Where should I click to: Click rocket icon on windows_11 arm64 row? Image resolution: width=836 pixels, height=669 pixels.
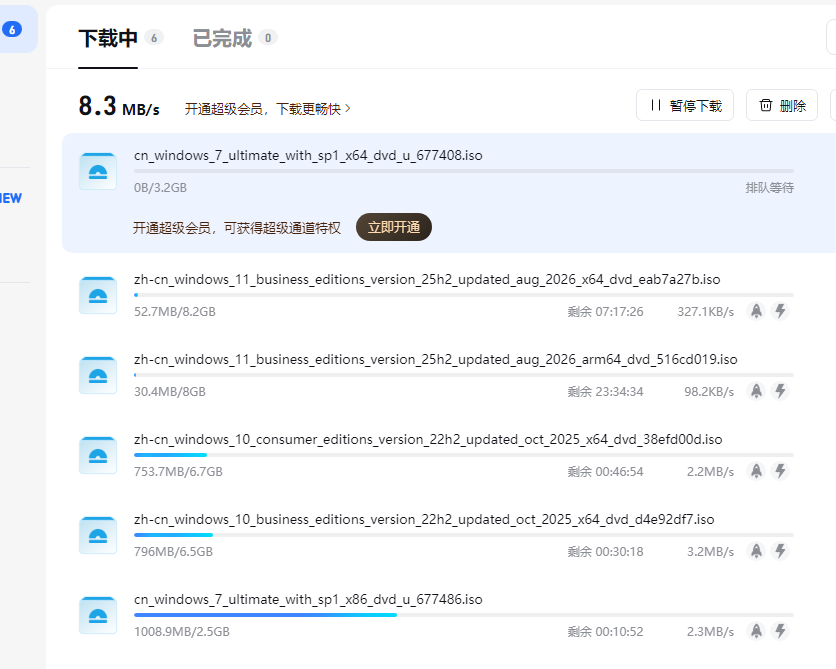[756, 391]
